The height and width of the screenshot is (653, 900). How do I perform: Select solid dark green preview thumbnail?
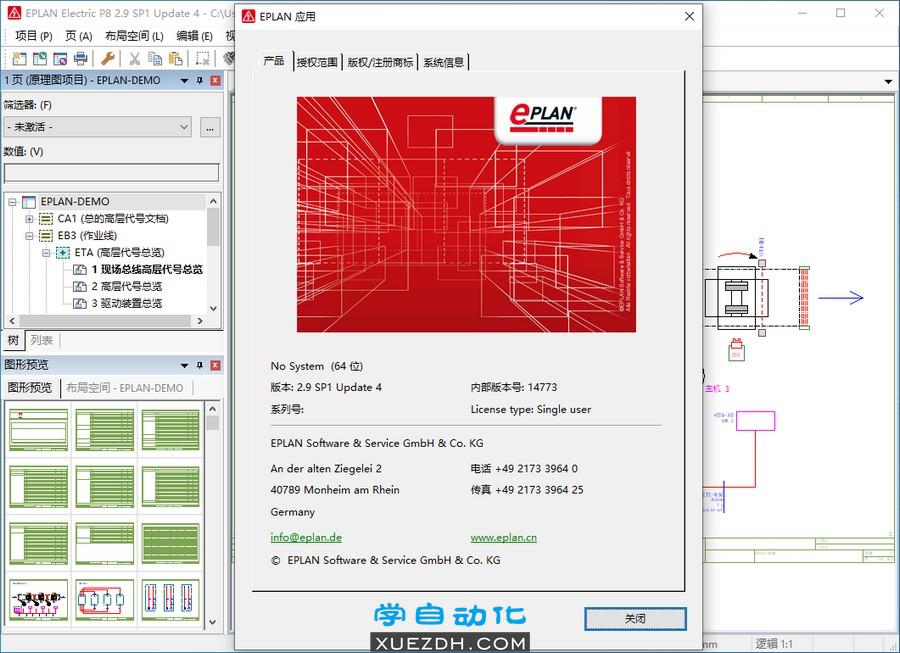coord(170,543)
